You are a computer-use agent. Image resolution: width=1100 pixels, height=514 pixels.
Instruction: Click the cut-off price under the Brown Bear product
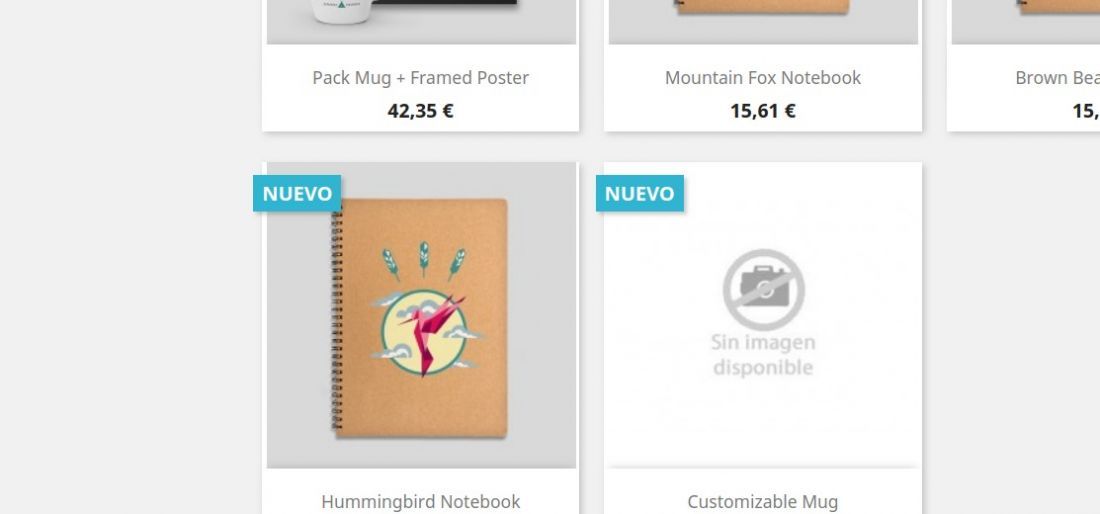[x=1086, y=111]
